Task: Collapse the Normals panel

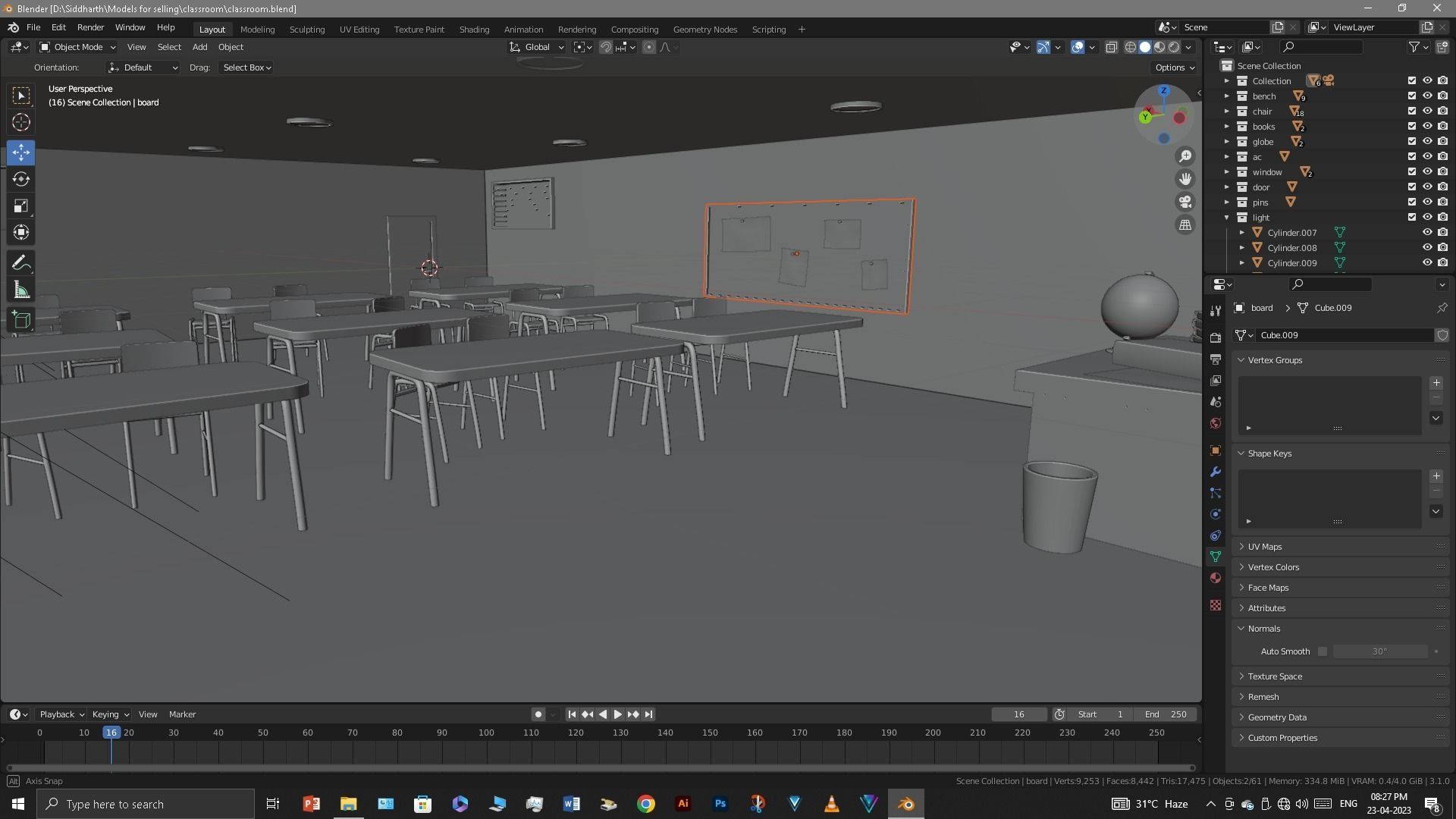Action: 1263,629
